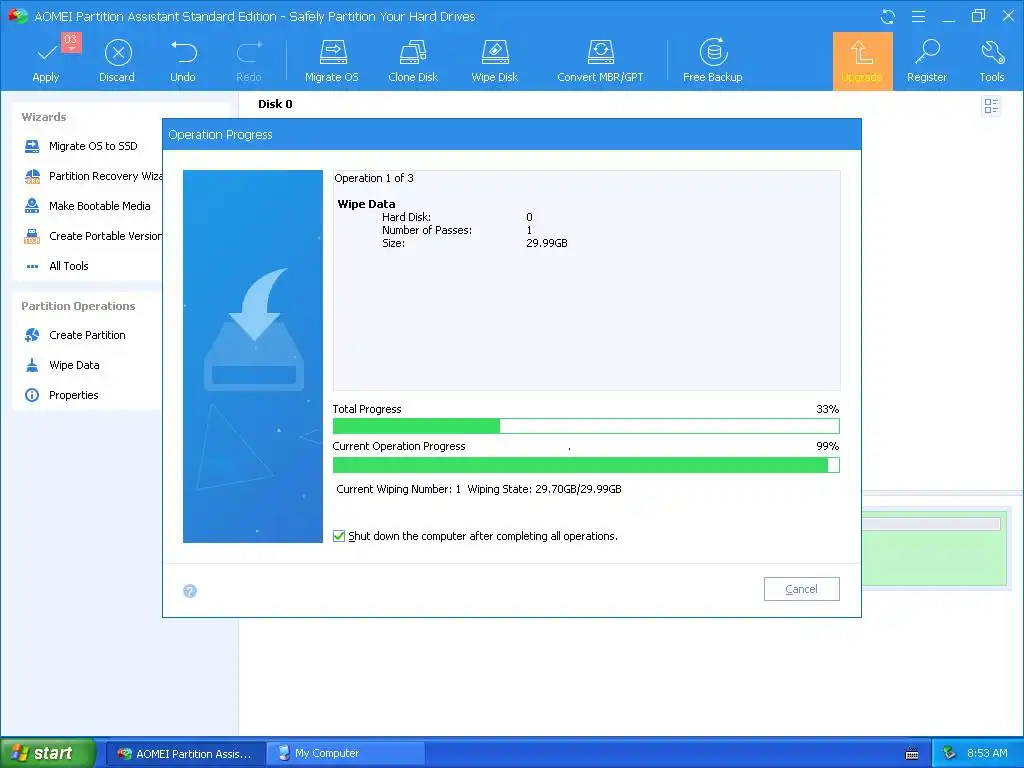
Task: Open the Windows start menu
Action: [47, 753]
